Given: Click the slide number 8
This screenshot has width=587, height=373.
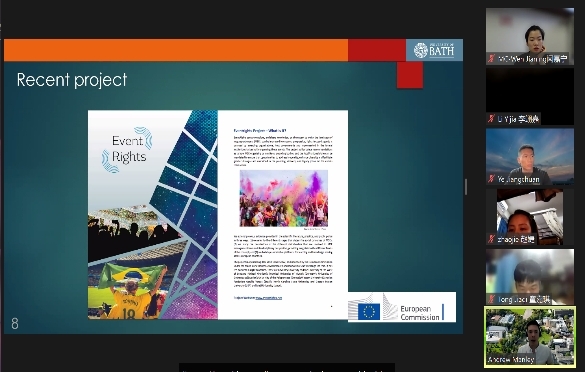Looking at the screenshot, I should (x=15, y=323).
